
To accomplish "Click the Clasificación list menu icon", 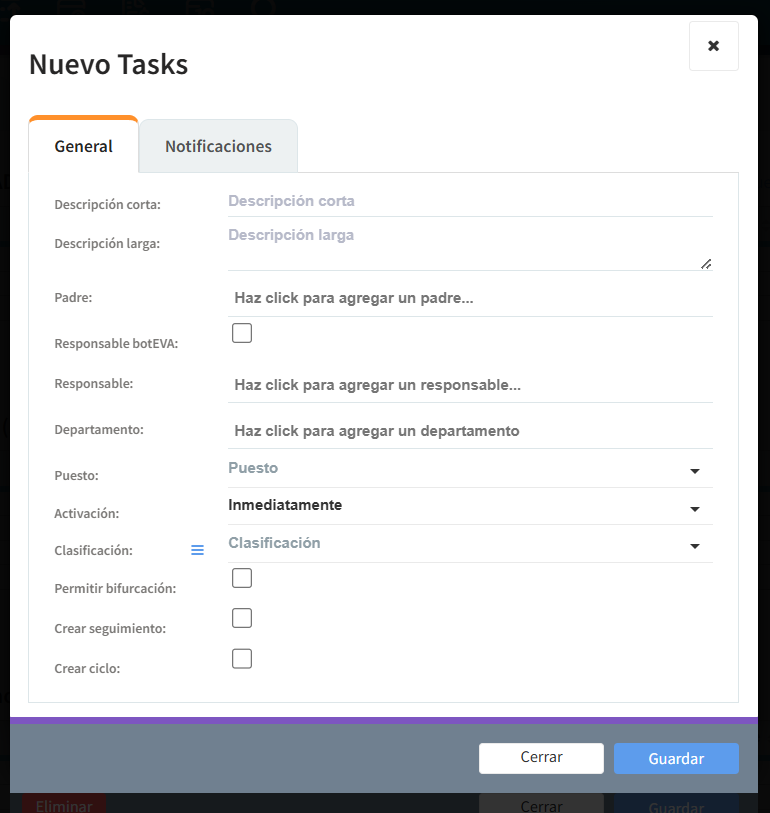I will coord(197,550).
